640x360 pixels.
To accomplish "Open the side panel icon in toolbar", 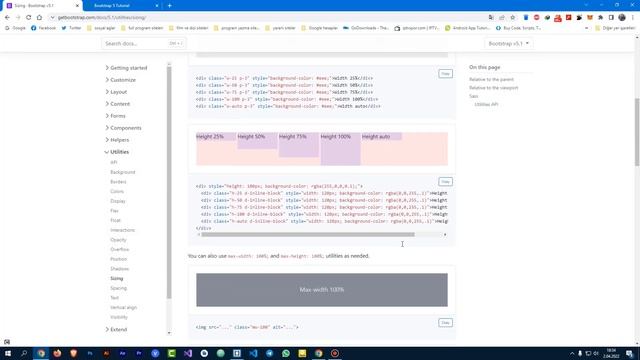I will (x=611, y=18).
